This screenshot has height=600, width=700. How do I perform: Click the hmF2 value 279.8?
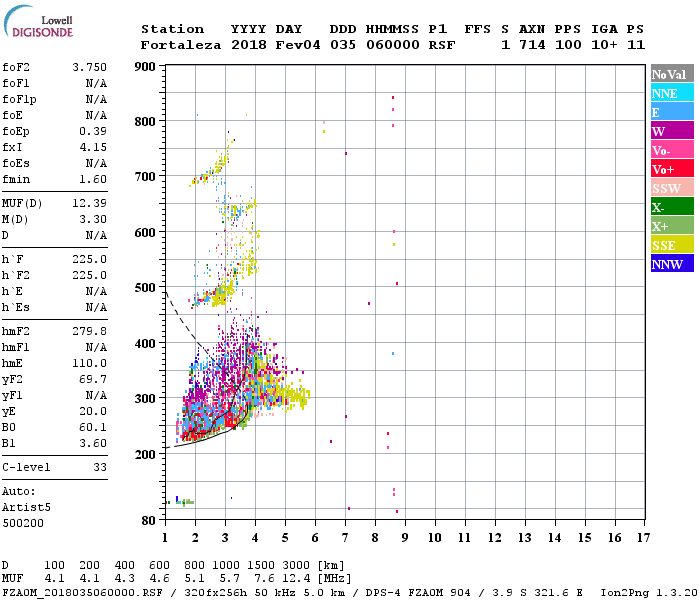[x=89, y=331]
